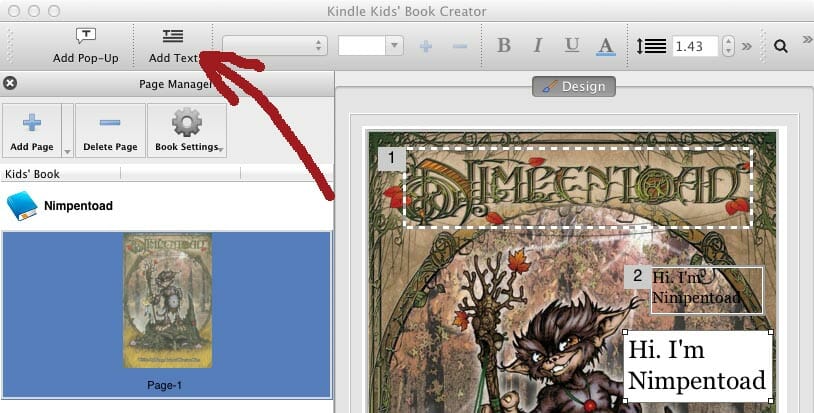Increase font size with plus icon

[426, 46]
